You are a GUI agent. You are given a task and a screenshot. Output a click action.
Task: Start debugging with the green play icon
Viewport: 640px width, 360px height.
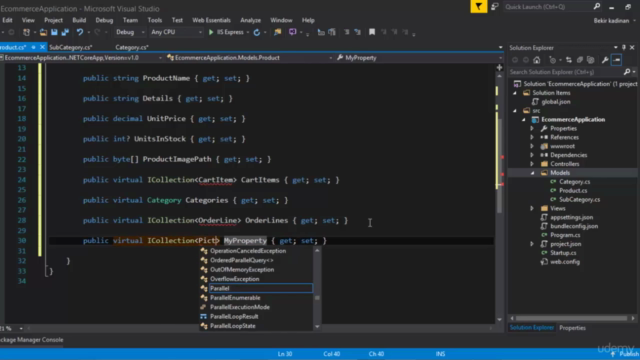[x=211, y=32]
